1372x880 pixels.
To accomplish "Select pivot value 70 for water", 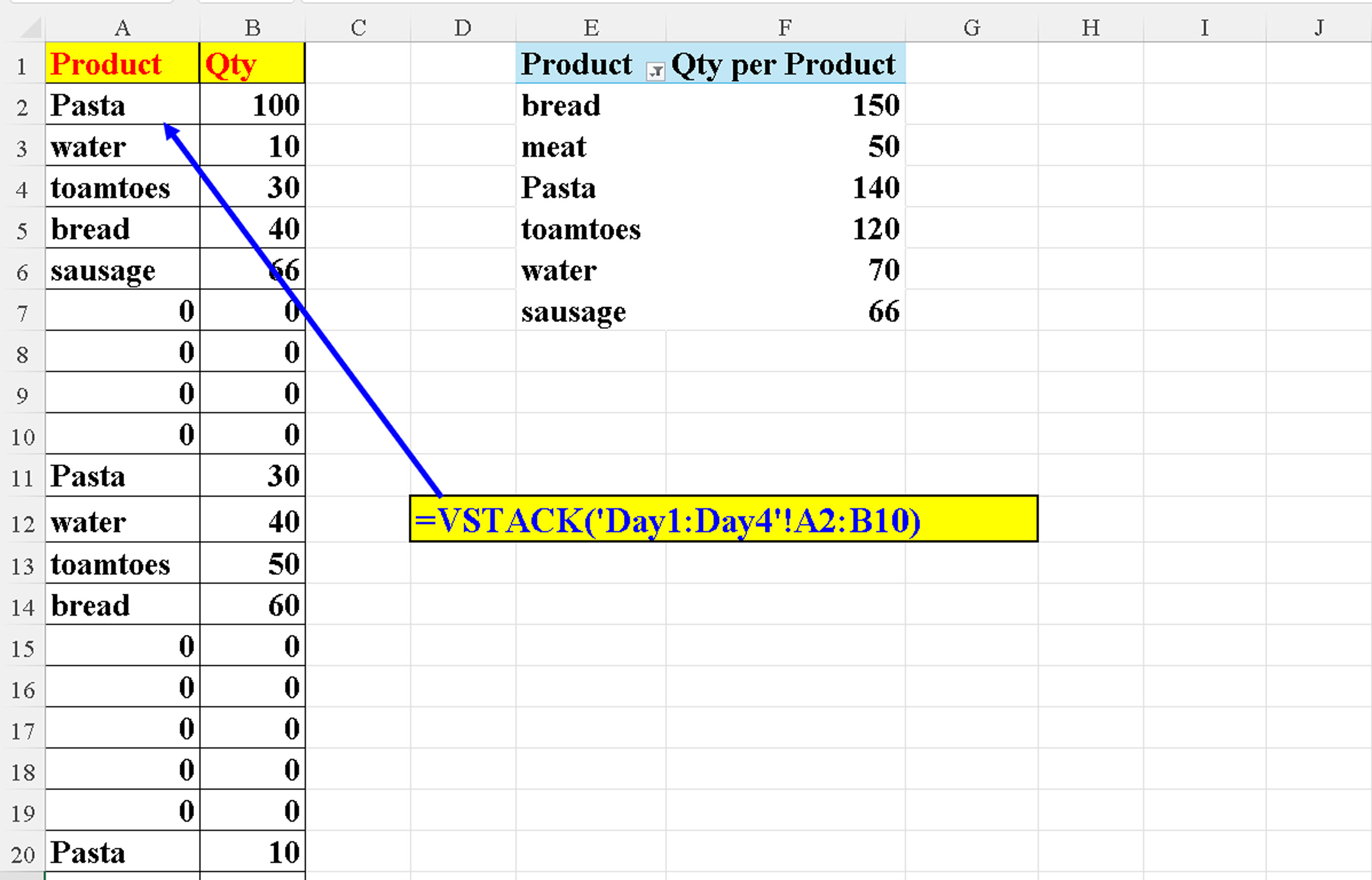I will [786, 269].
